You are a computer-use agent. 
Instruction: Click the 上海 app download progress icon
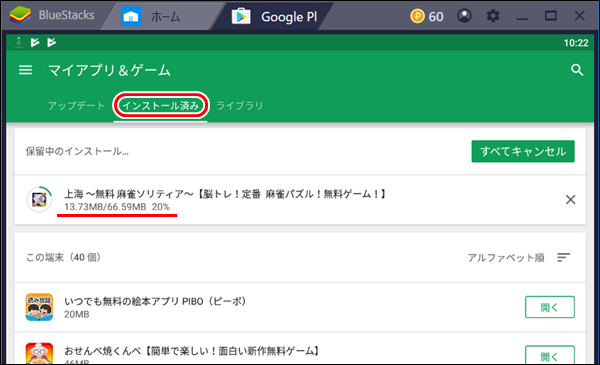(x=39, y=199)
